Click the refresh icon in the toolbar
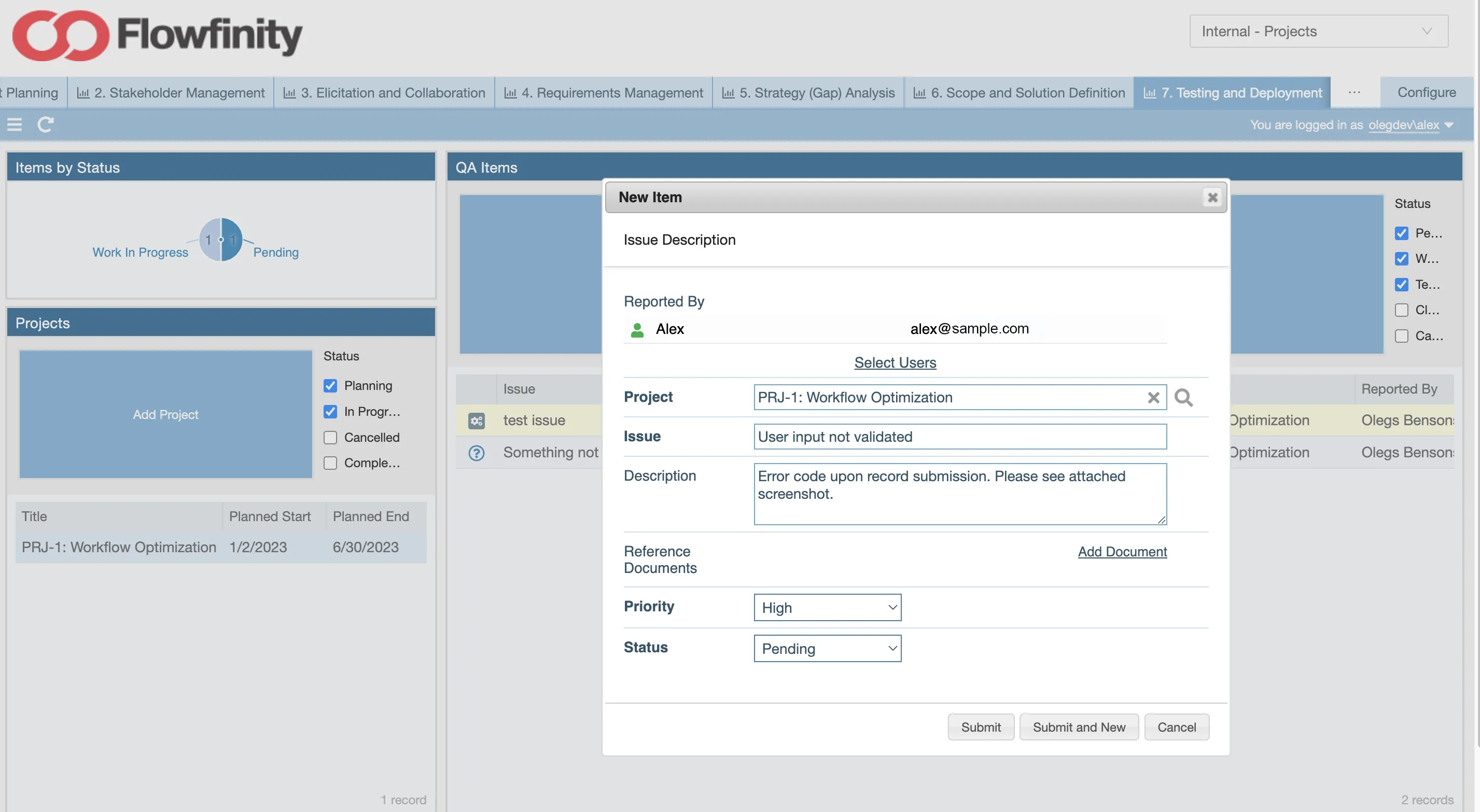The image size is (1480, 812). pyautogui.click(x=46, y=124)
